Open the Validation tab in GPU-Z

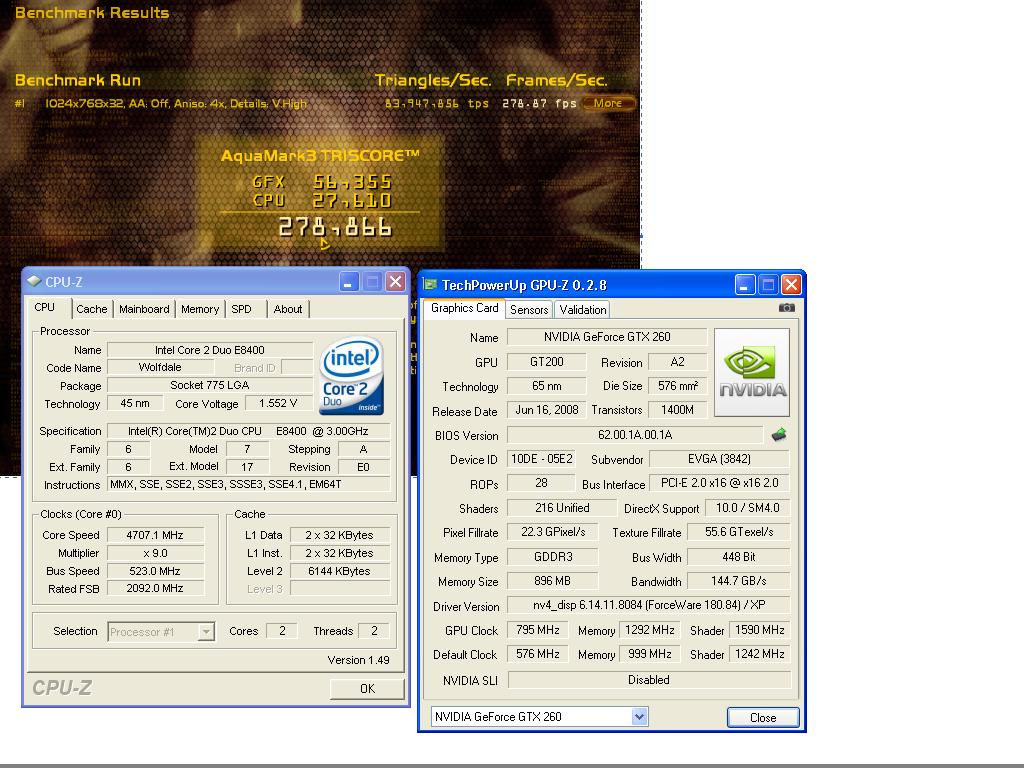point(583,310)
